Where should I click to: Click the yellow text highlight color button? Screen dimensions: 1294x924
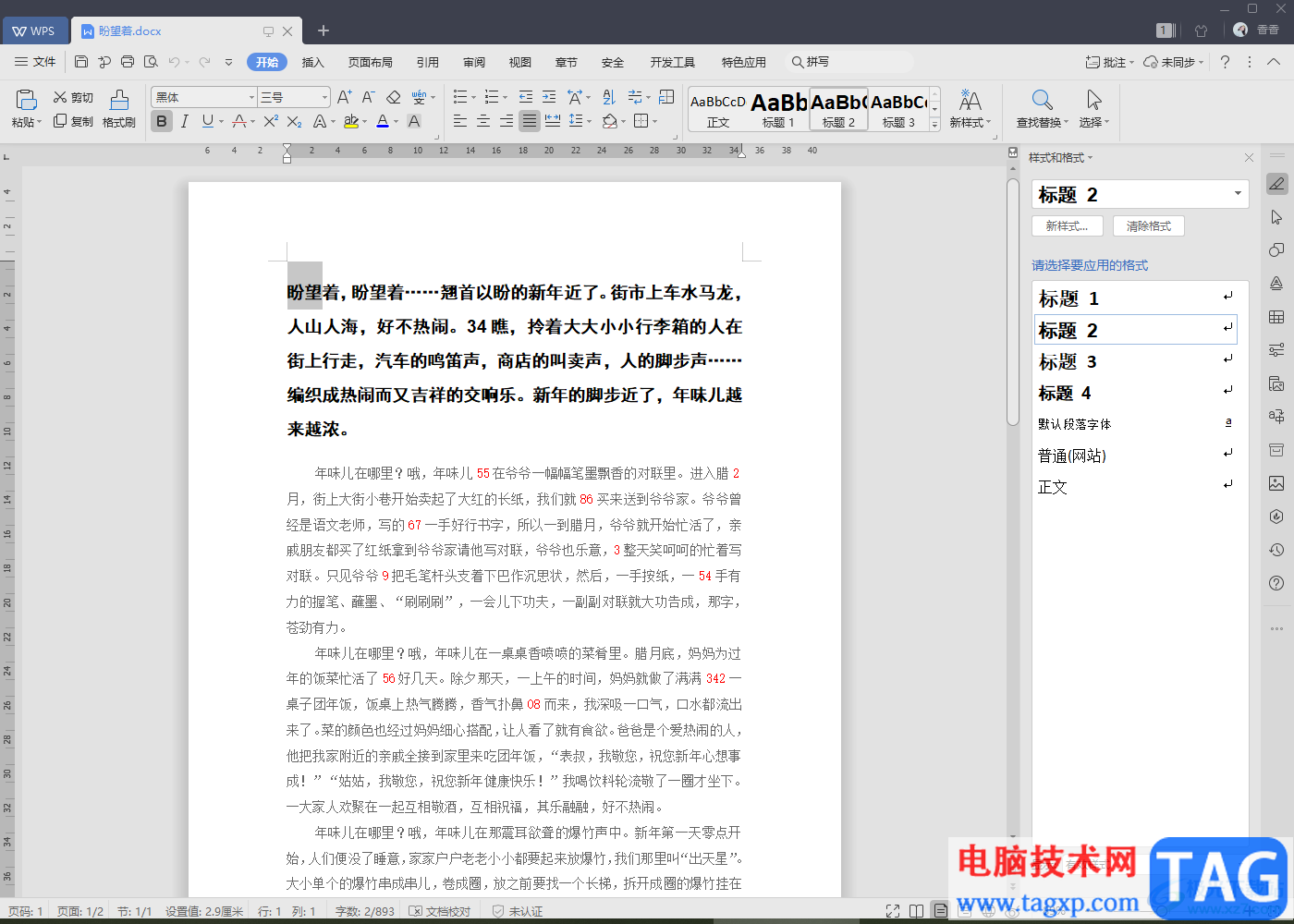coord(350,121)
